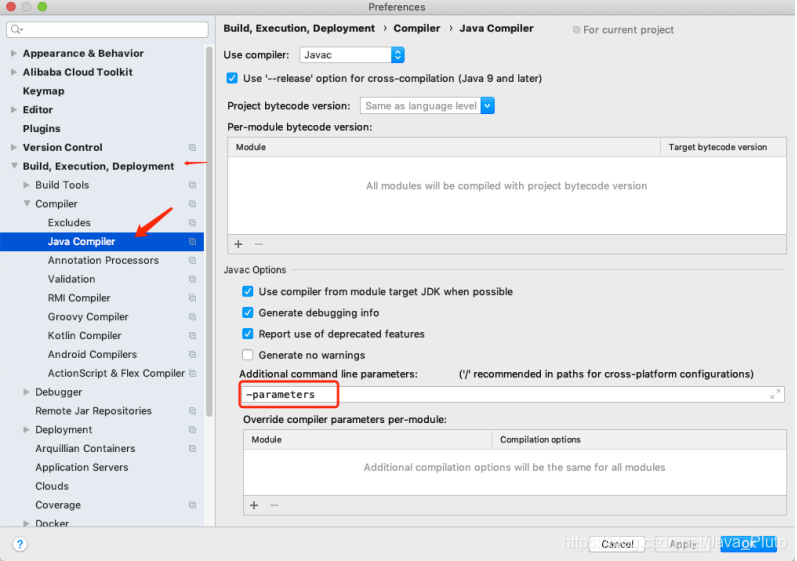
Task: Click the Cancel button
Action: tap(617, 544)
